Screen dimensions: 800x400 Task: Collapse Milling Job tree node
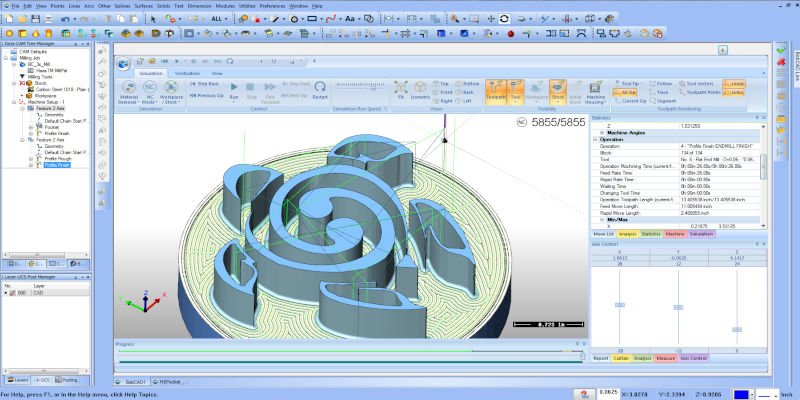click(x=6, y=58)
